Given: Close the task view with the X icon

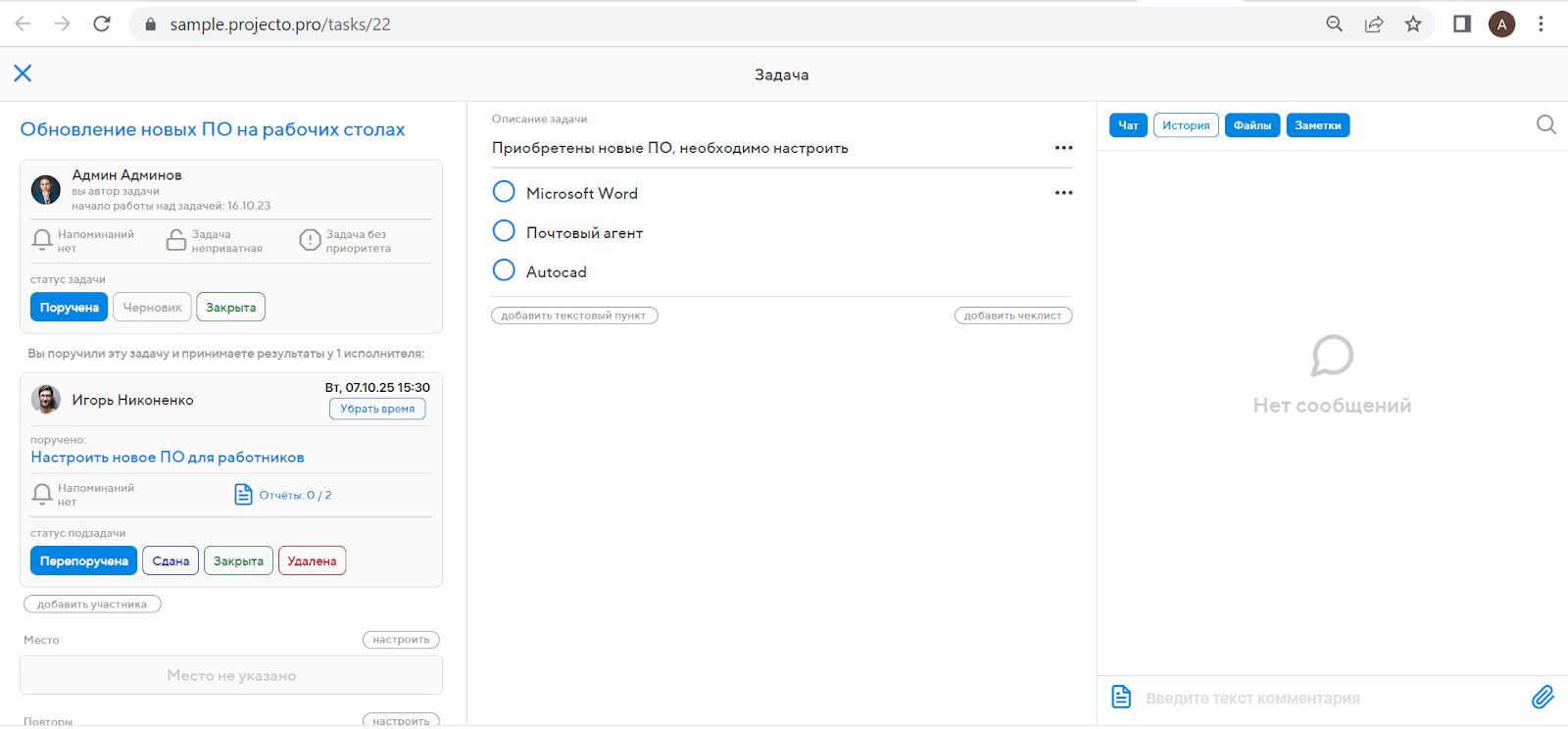Looking at the screenshot, I should 23,73.
